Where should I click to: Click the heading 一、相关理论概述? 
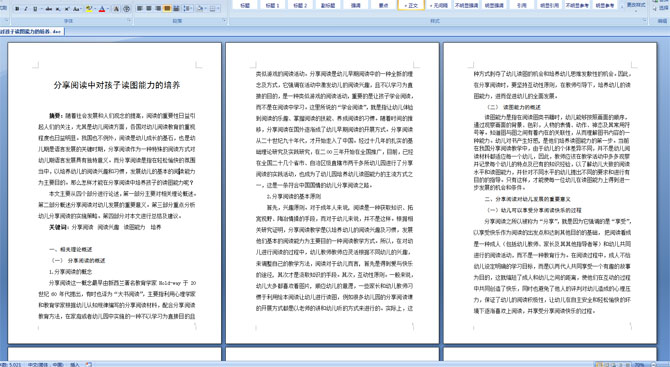click(x=71, y=249)
